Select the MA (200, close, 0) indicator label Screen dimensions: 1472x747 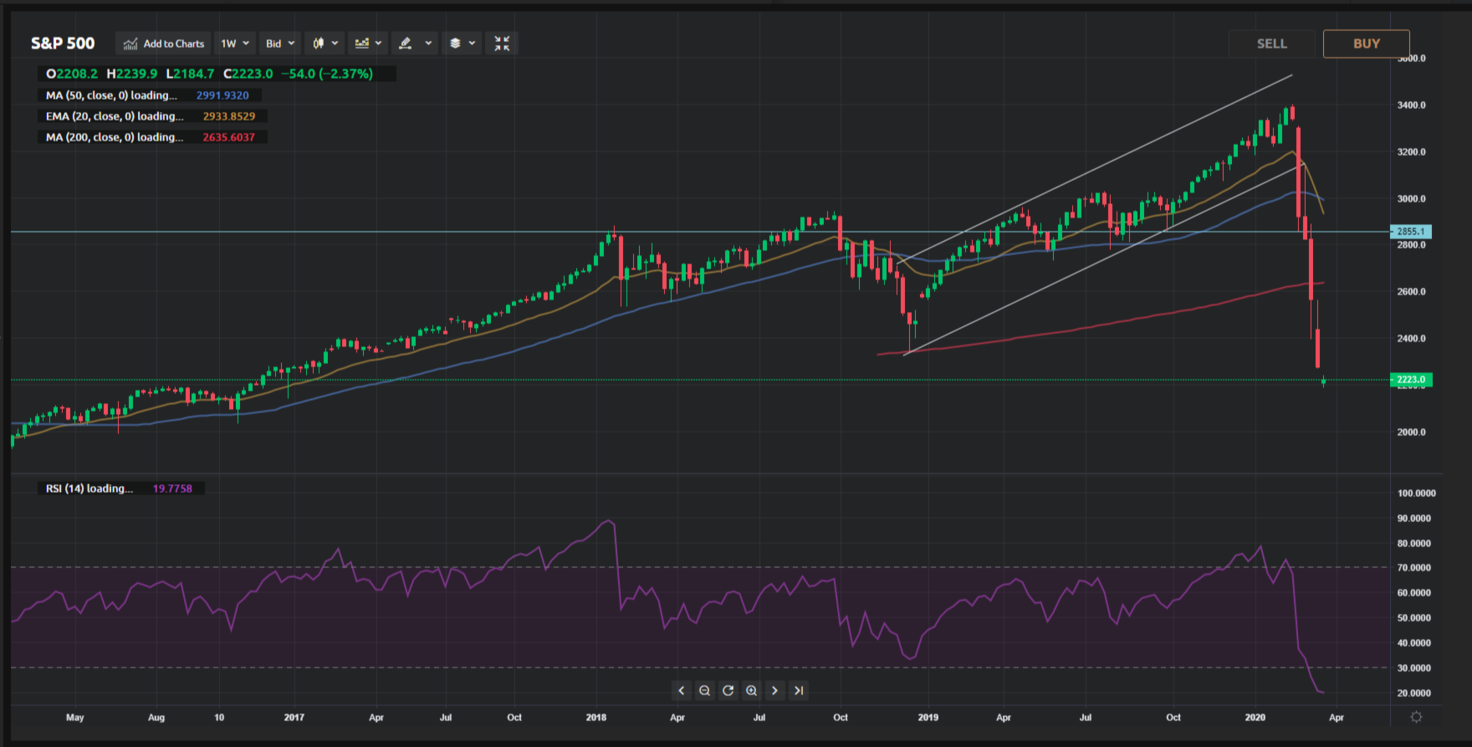[x=114, y=137]
